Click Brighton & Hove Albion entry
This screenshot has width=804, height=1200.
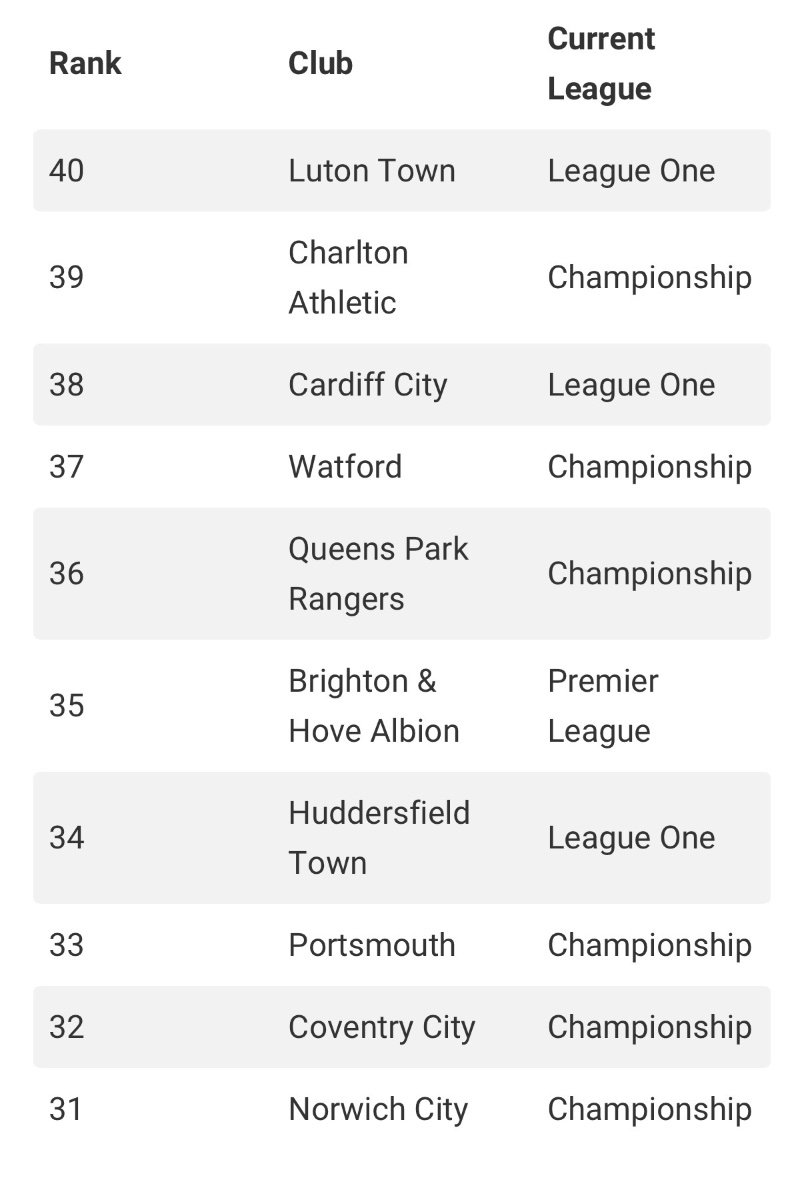tap(373, 706)
